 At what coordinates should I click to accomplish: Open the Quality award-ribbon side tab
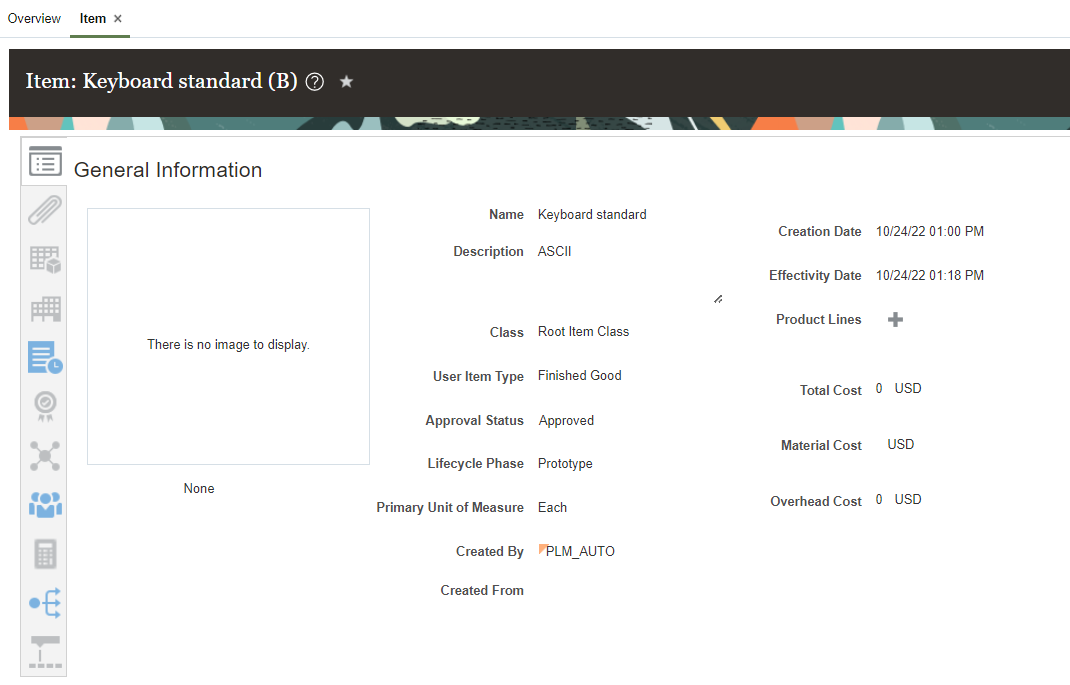[45, 407]
